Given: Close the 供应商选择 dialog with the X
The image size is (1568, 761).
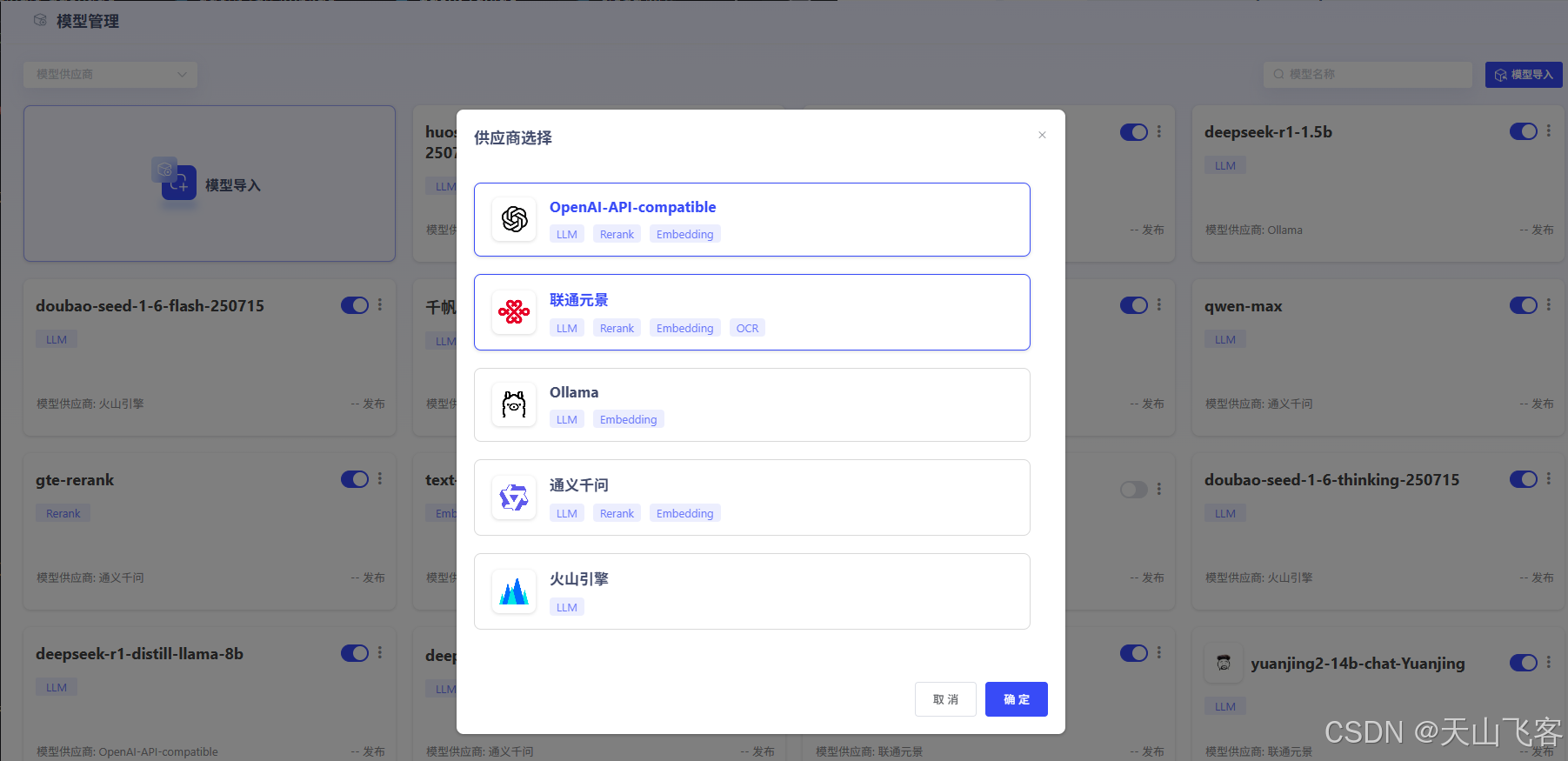Looking at the screenshot, I should 1042,135.
